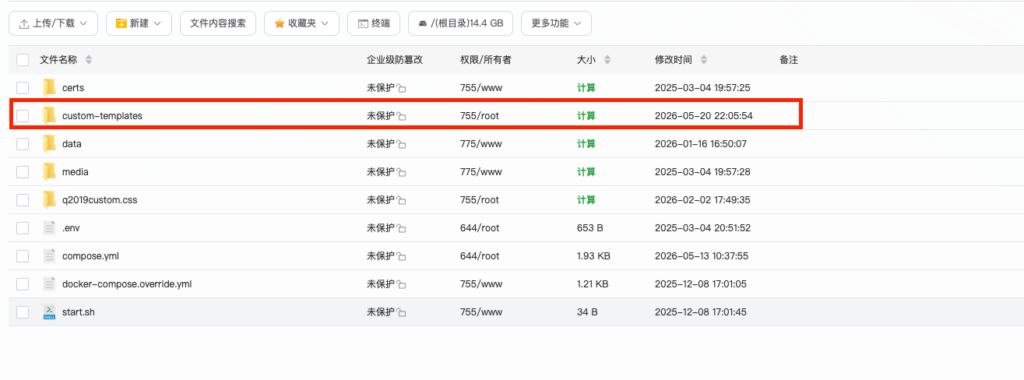The height and width of the screenshot is (380, 1024).
Task: Click the compose.yml file icon
Action: coord(49,256)
